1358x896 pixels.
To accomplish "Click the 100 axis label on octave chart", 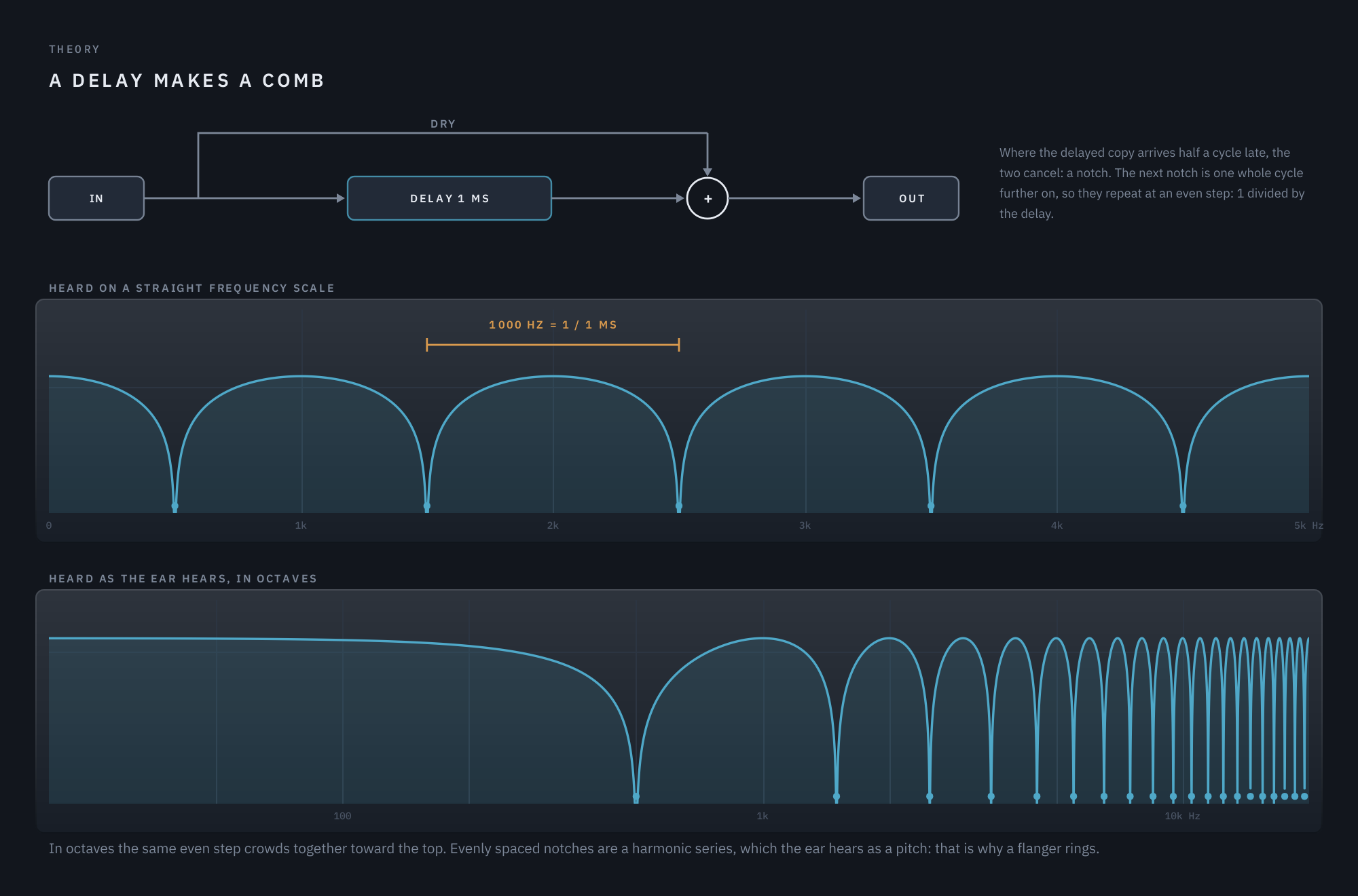I will (x=342, y=816).
